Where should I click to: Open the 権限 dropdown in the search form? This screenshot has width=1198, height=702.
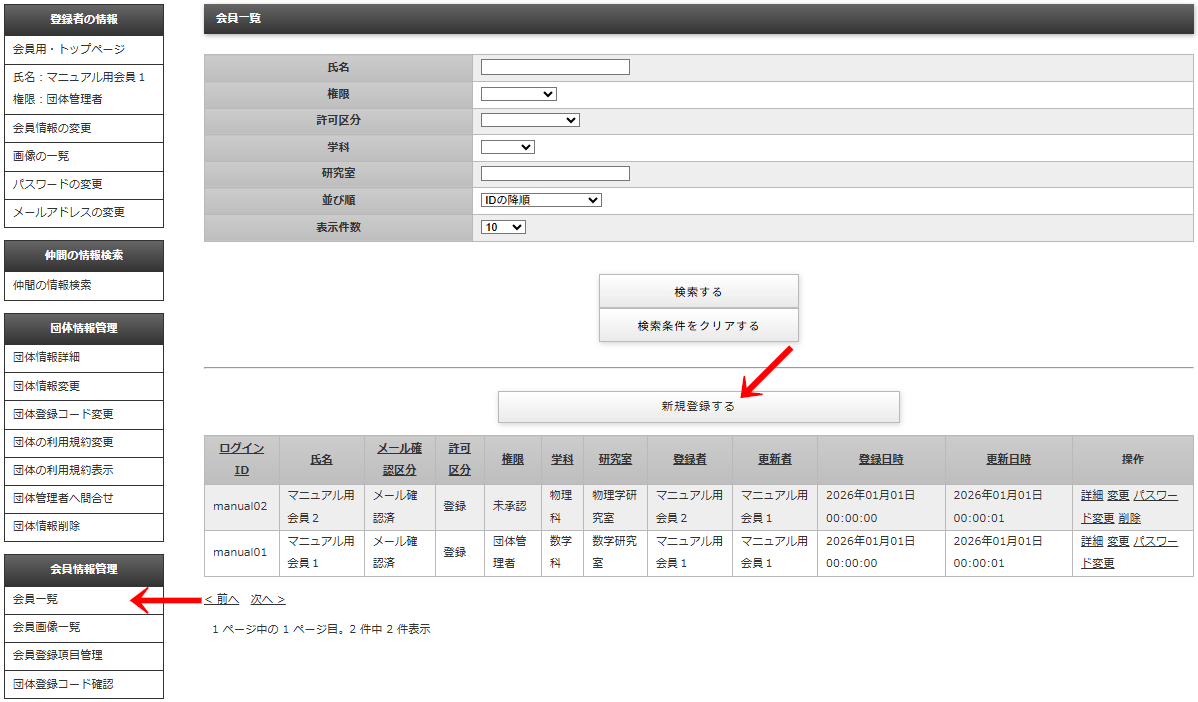click(x=519, y=93)
